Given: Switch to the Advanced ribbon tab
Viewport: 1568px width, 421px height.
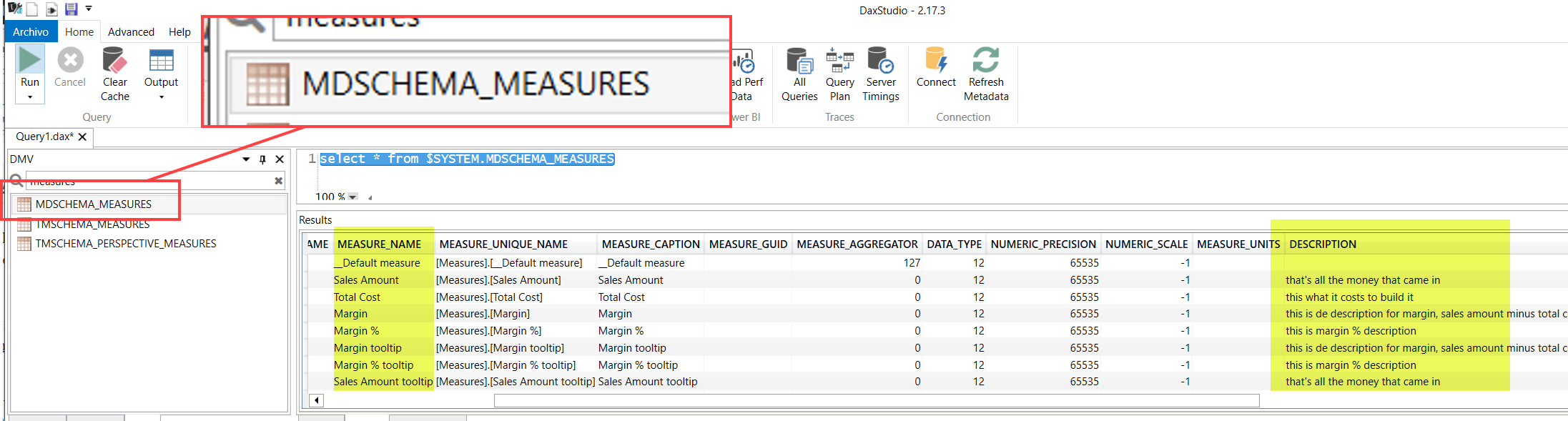Looking at the screenshot, I should click(x=131, y=32).
